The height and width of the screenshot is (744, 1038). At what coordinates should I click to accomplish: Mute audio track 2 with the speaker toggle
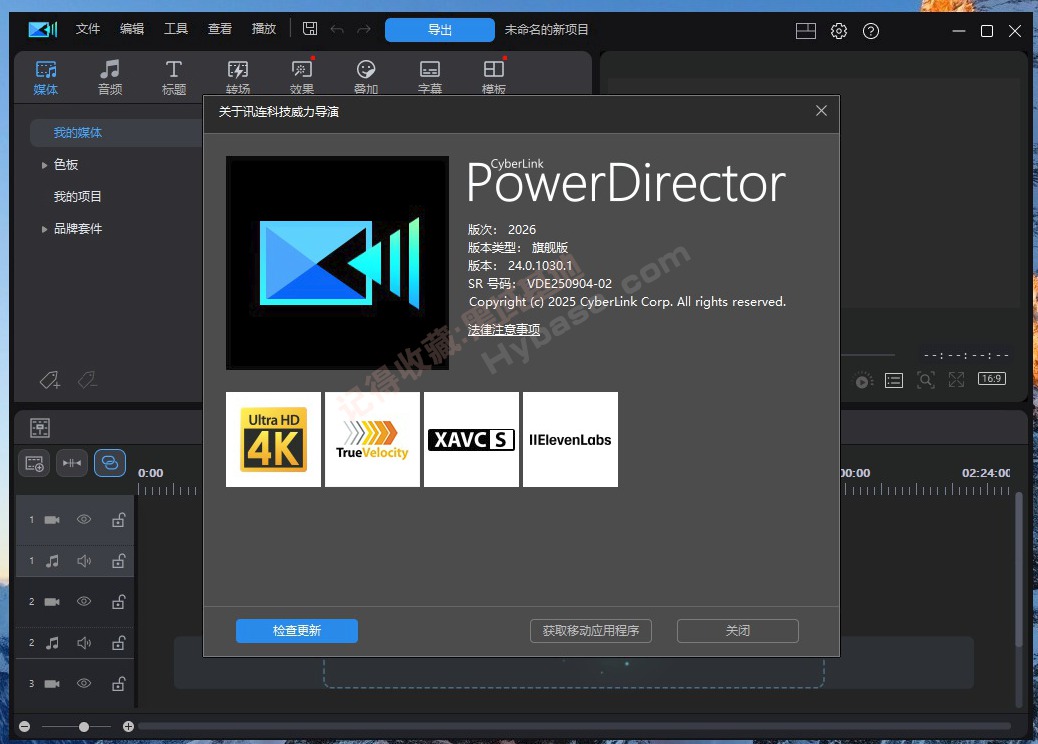(84, 642)
